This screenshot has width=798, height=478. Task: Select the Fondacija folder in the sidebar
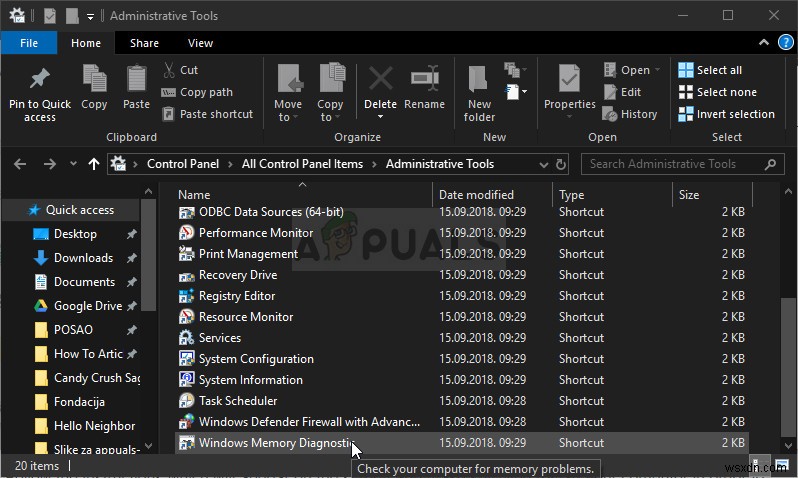[79, 402]
